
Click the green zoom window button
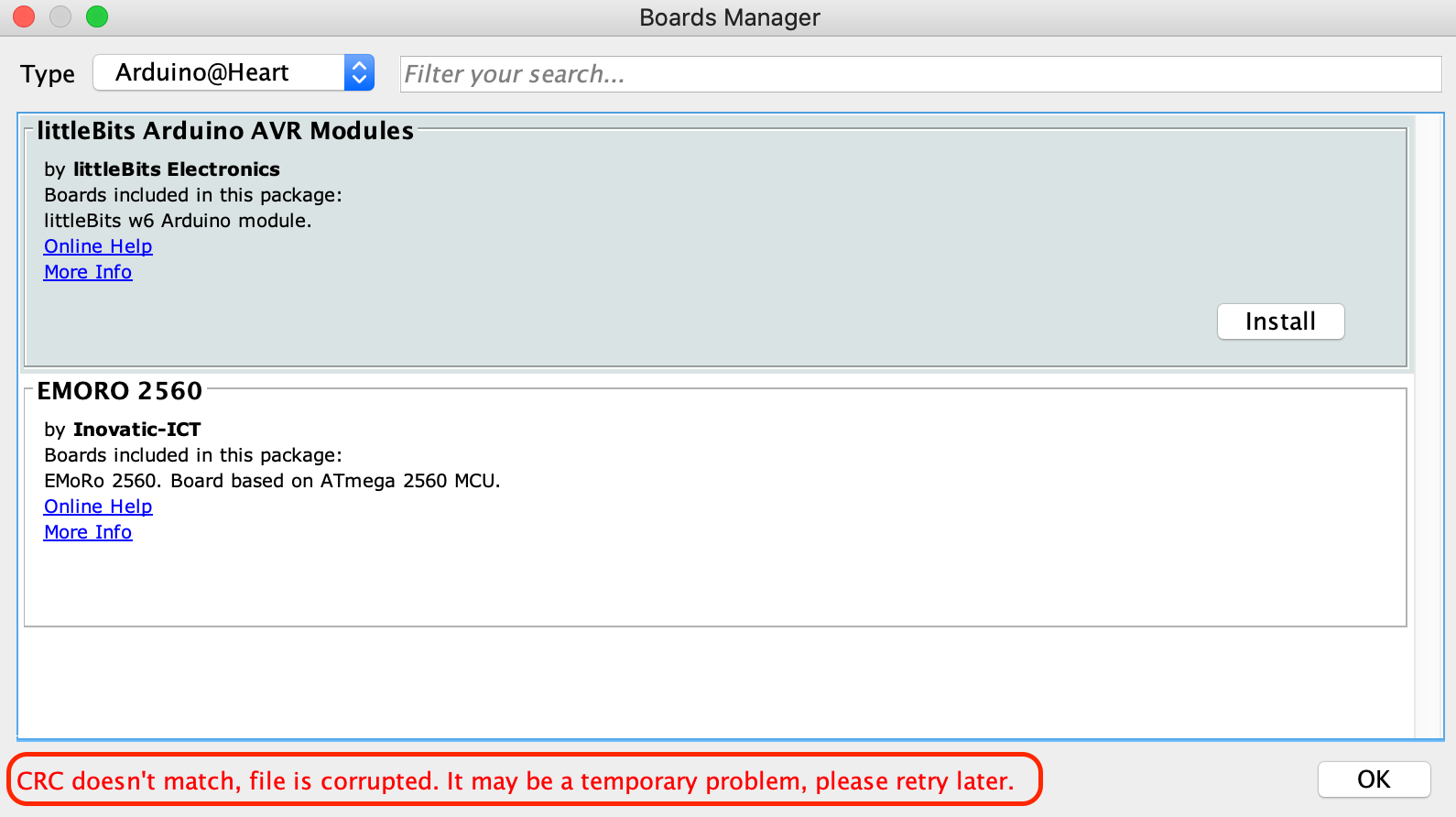point(97,16)
